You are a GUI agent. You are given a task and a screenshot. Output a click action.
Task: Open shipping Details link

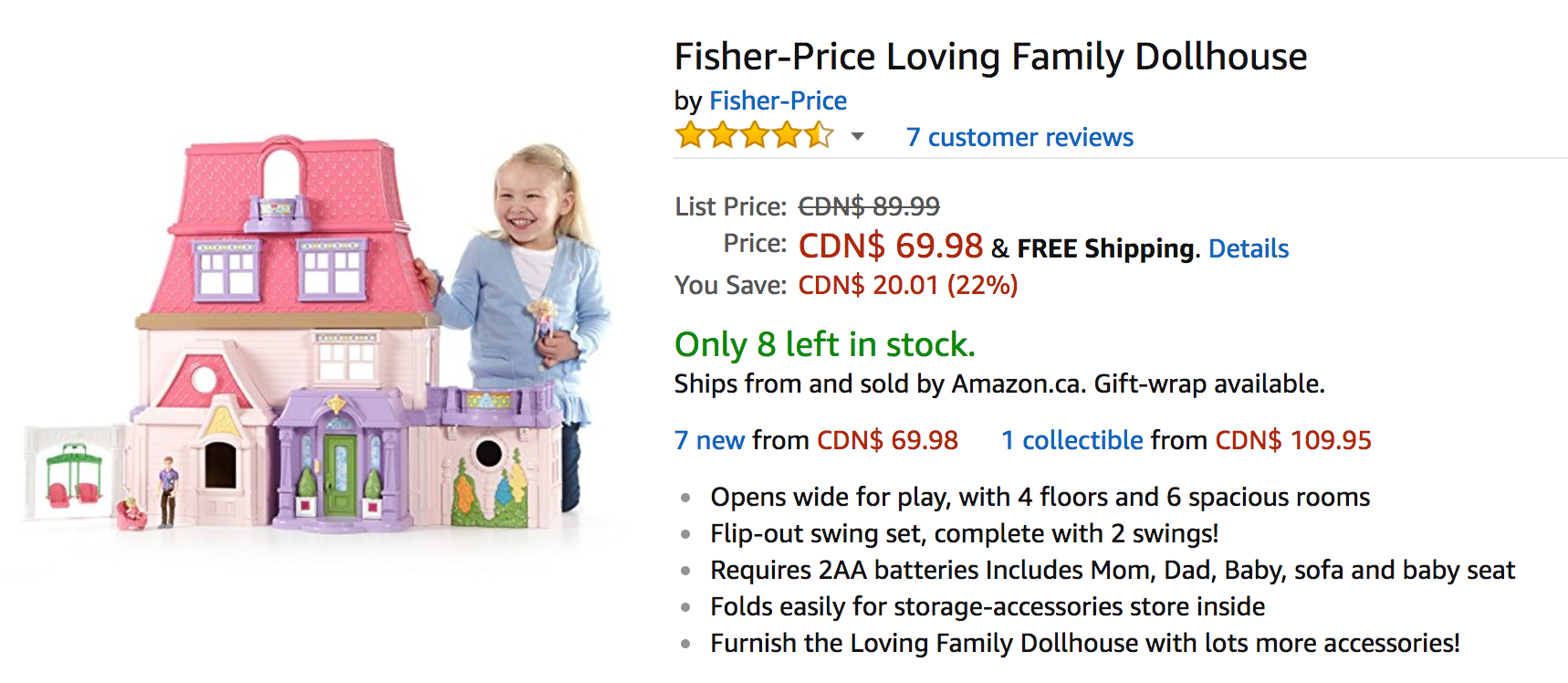(1249, 248)
